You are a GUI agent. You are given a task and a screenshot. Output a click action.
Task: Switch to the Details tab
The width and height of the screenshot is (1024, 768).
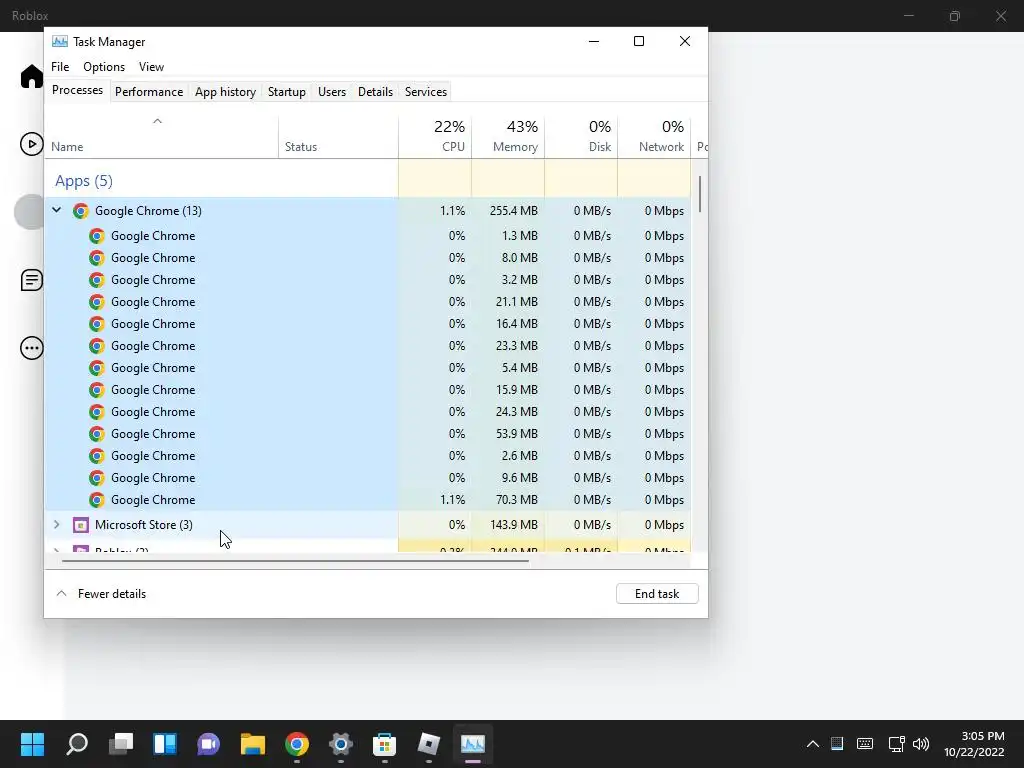[376, 92]
